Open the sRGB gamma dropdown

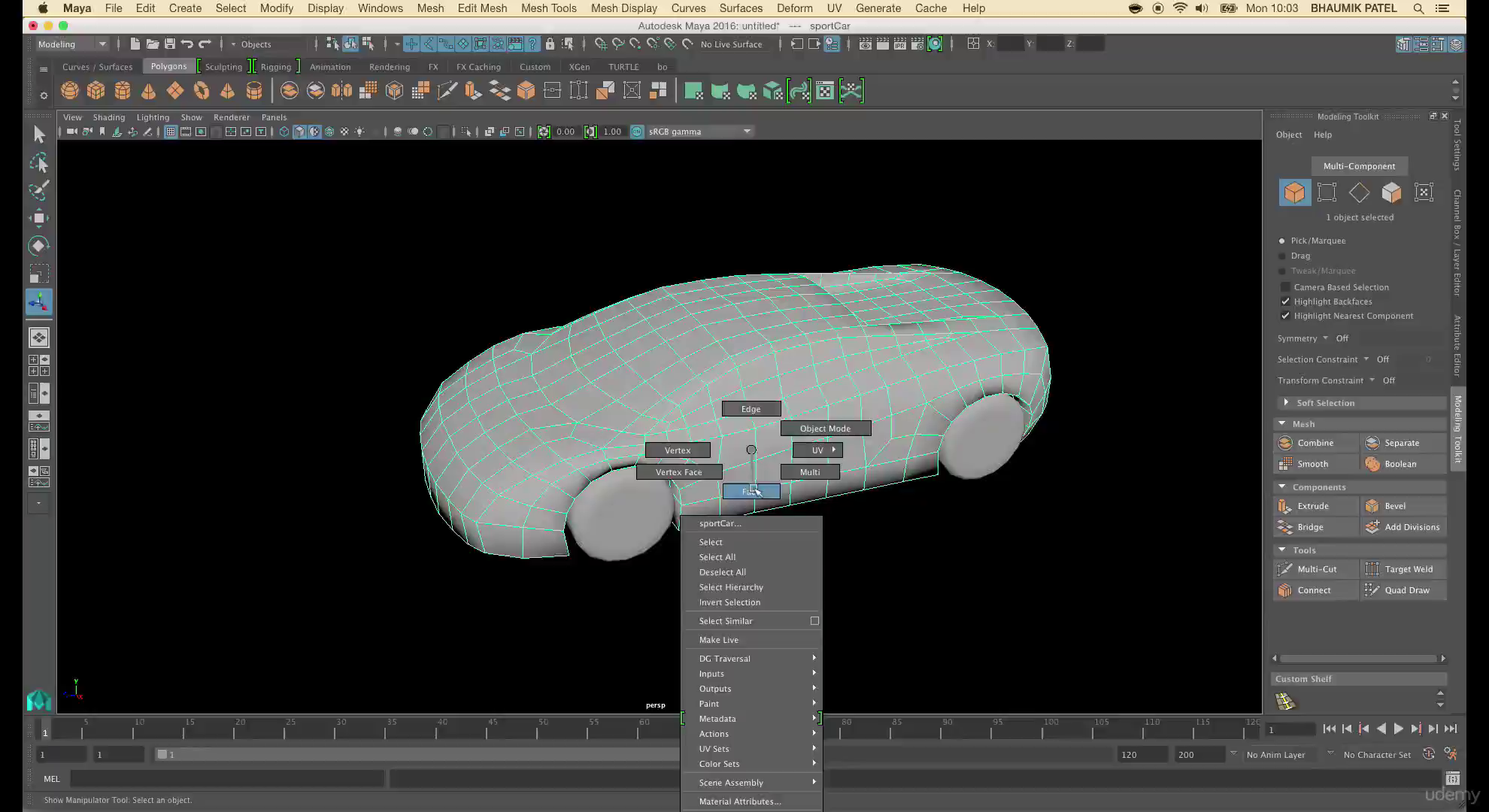click(699, 132)
